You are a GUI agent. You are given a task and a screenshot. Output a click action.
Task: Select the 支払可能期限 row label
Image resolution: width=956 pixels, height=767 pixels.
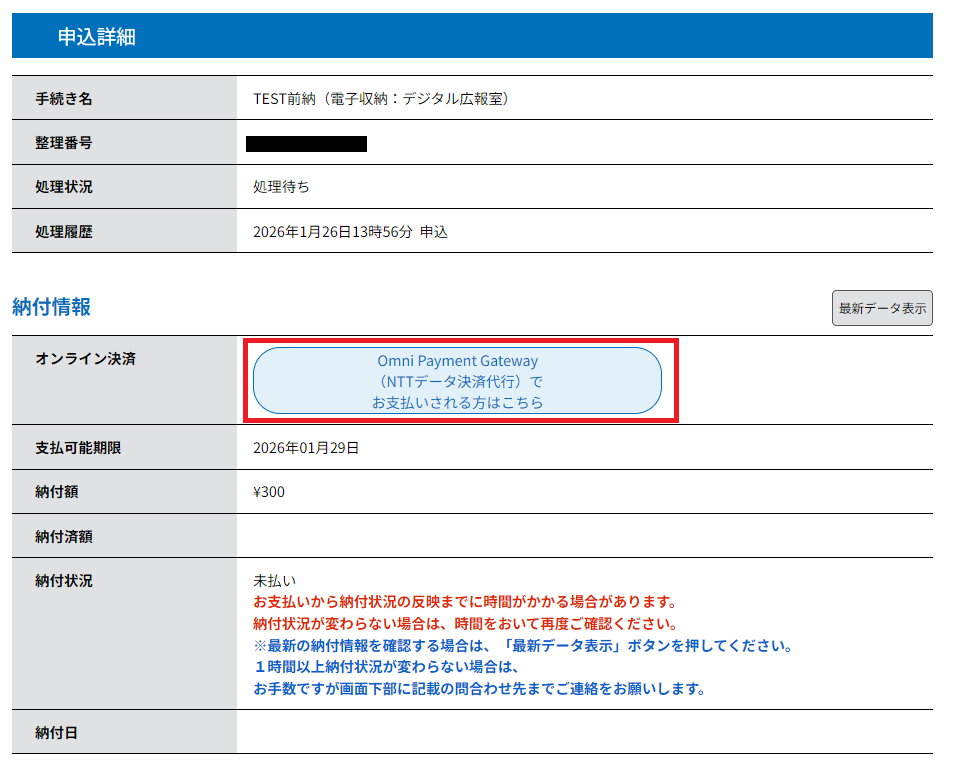(78, 447)
